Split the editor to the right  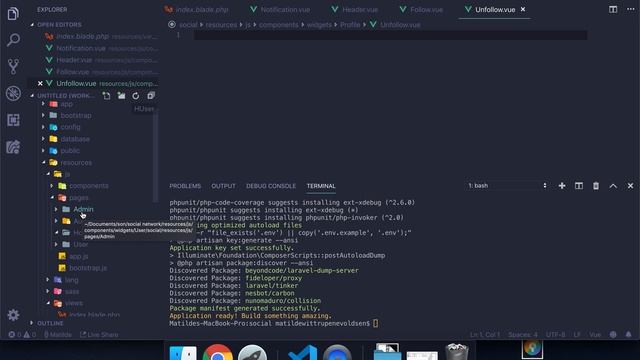613,9
